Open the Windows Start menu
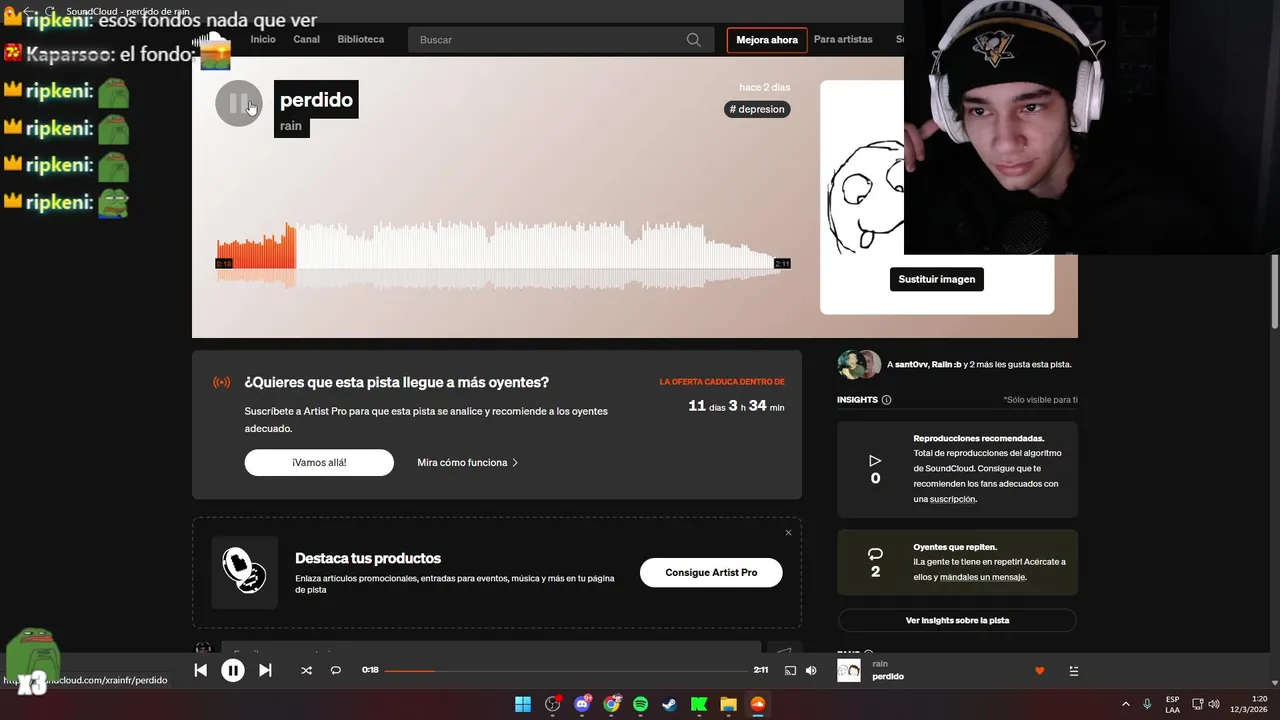Viewport: 1280px width, 720px height. tap(523, 704)
